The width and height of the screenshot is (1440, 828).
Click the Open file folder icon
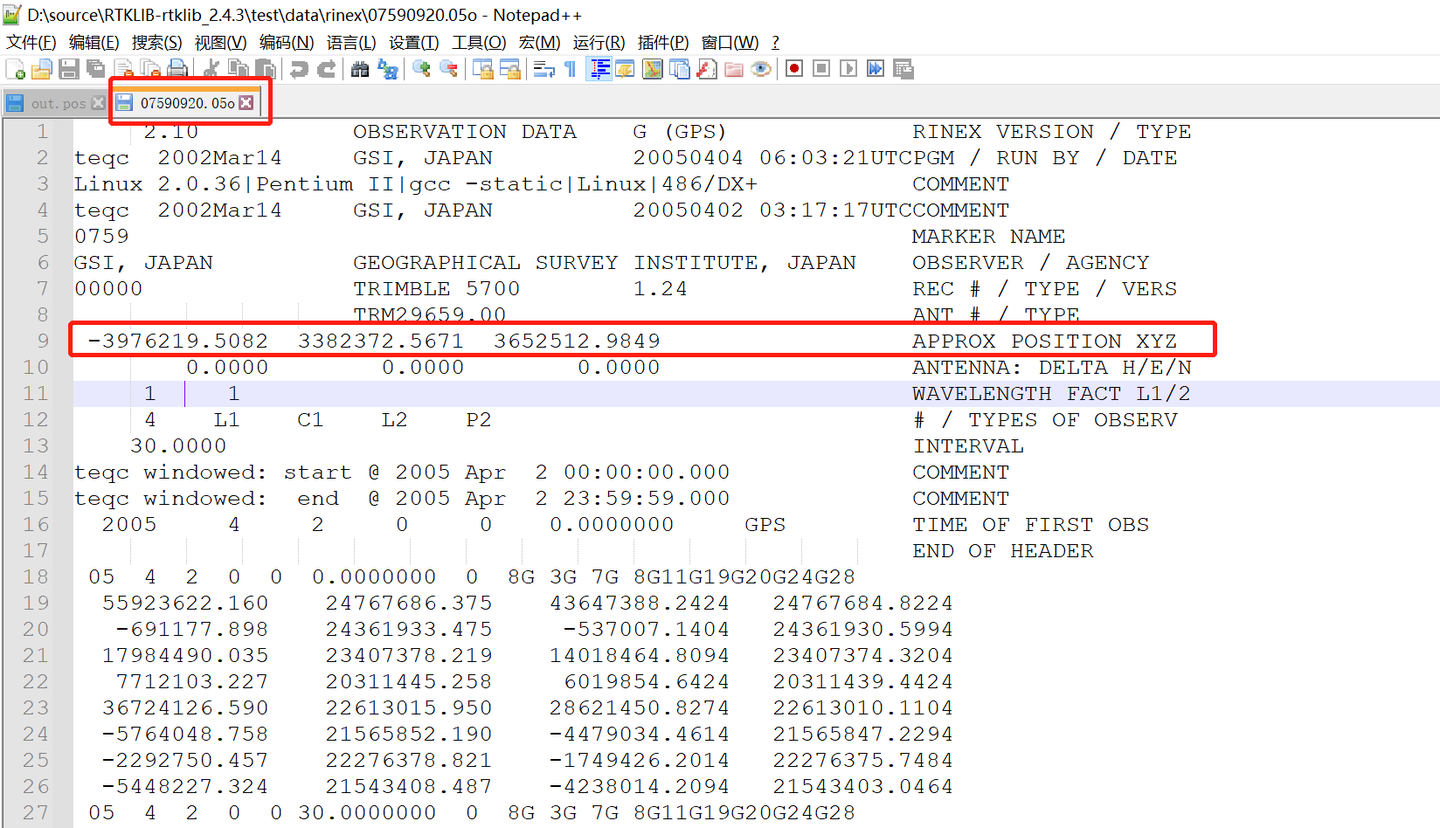coord(42,69)
